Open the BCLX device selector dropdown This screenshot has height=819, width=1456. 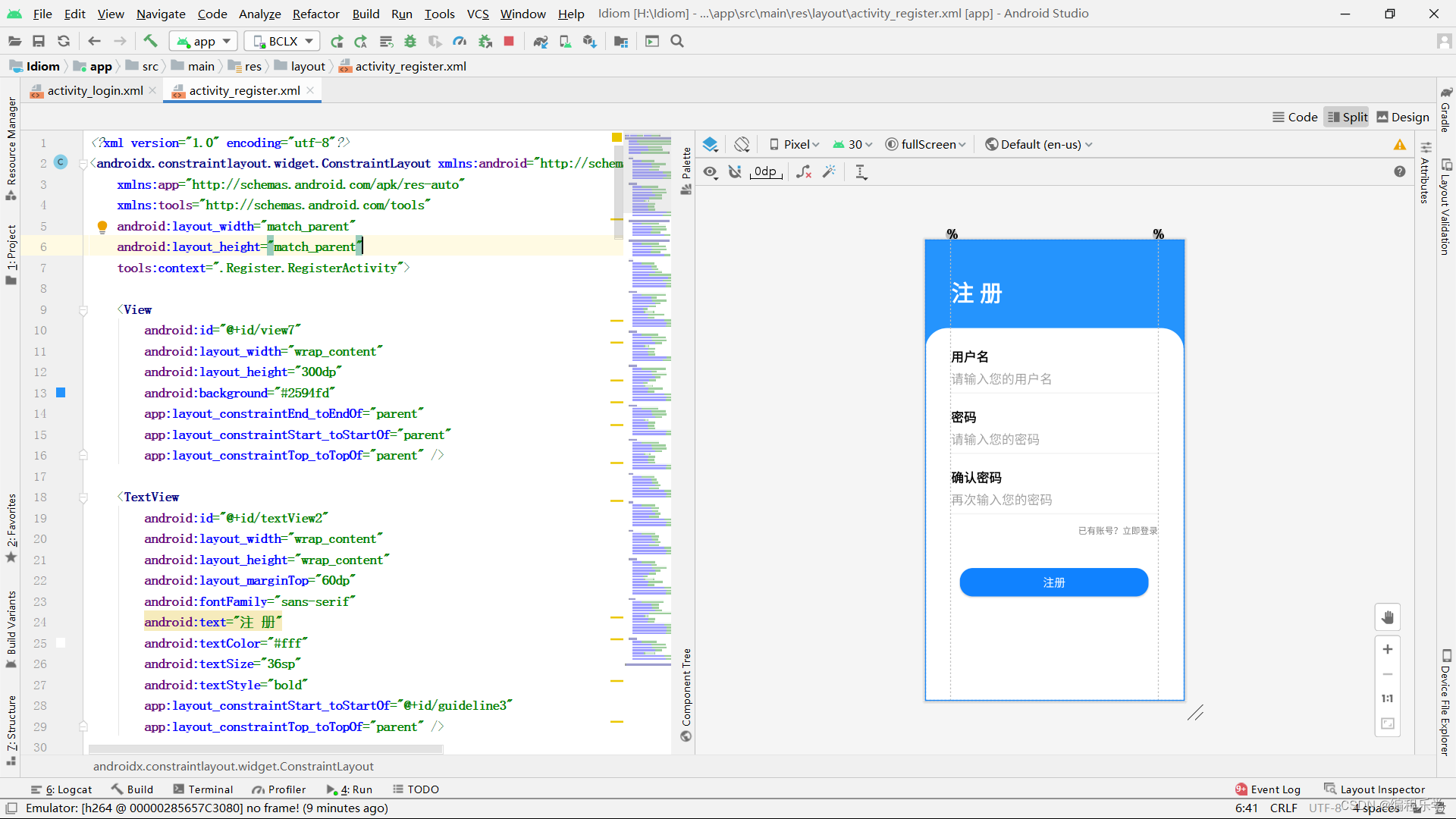click(x=282, y=41)
